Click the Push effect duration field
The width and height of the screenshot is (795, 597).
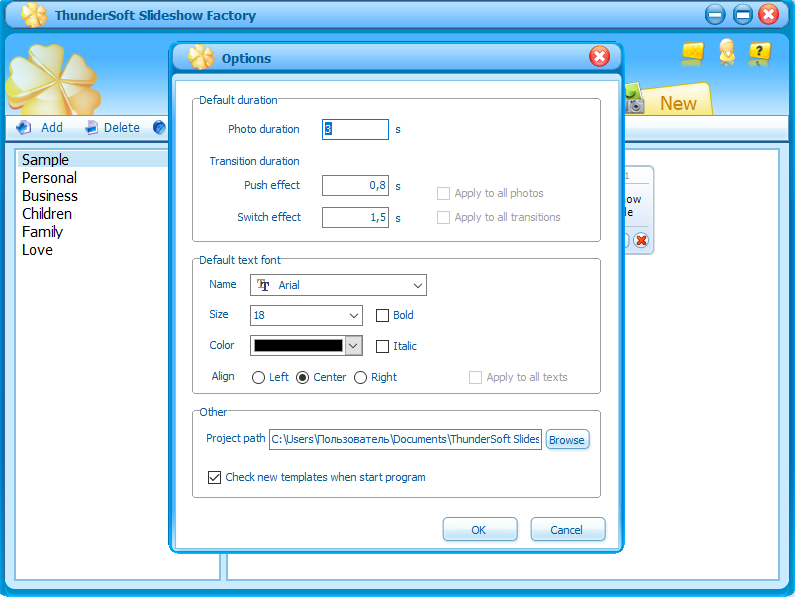point(355,185)
